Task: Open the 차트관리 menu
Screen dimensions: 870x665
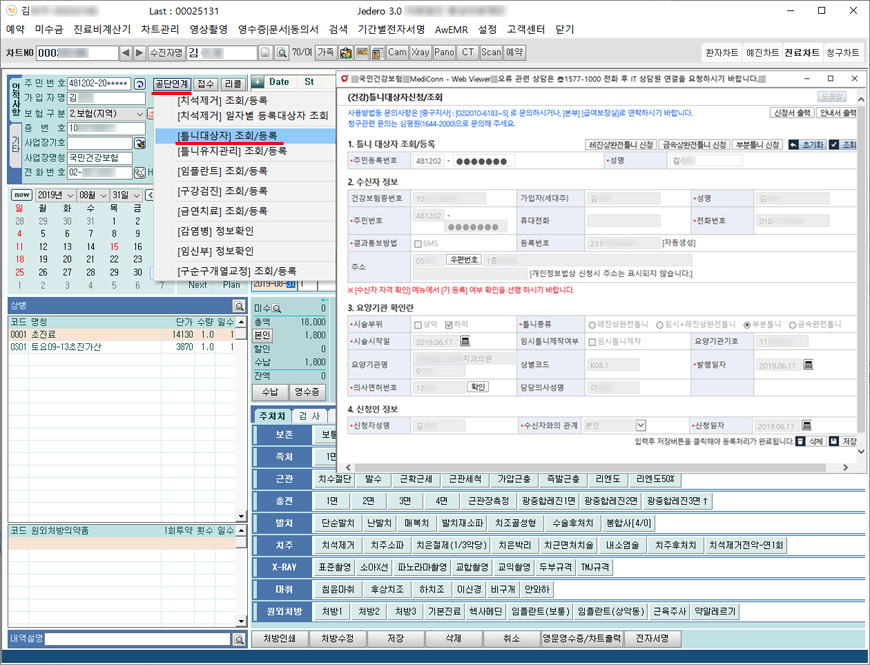Action: coord(160,29)
